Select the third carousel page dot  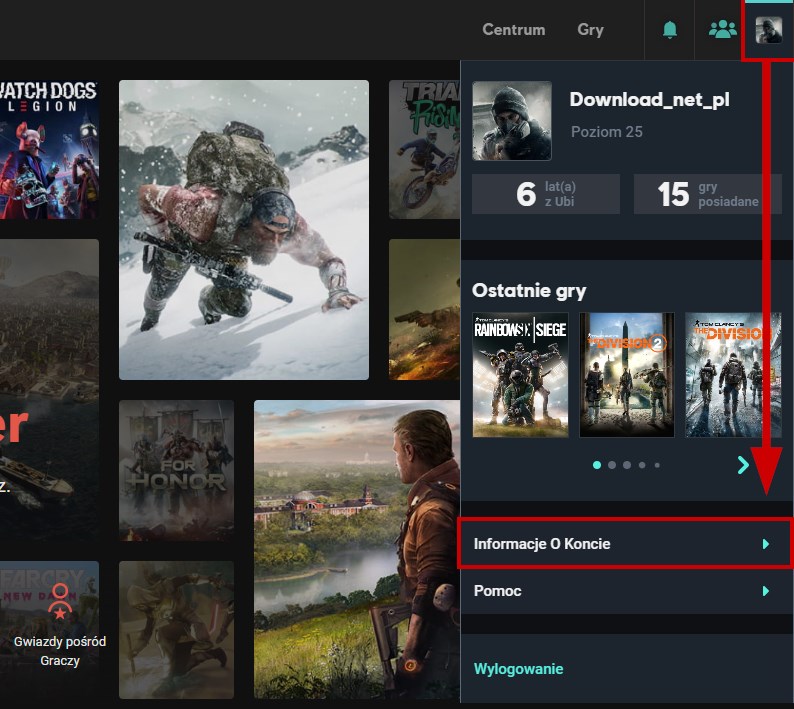click(x=627, y=465)
